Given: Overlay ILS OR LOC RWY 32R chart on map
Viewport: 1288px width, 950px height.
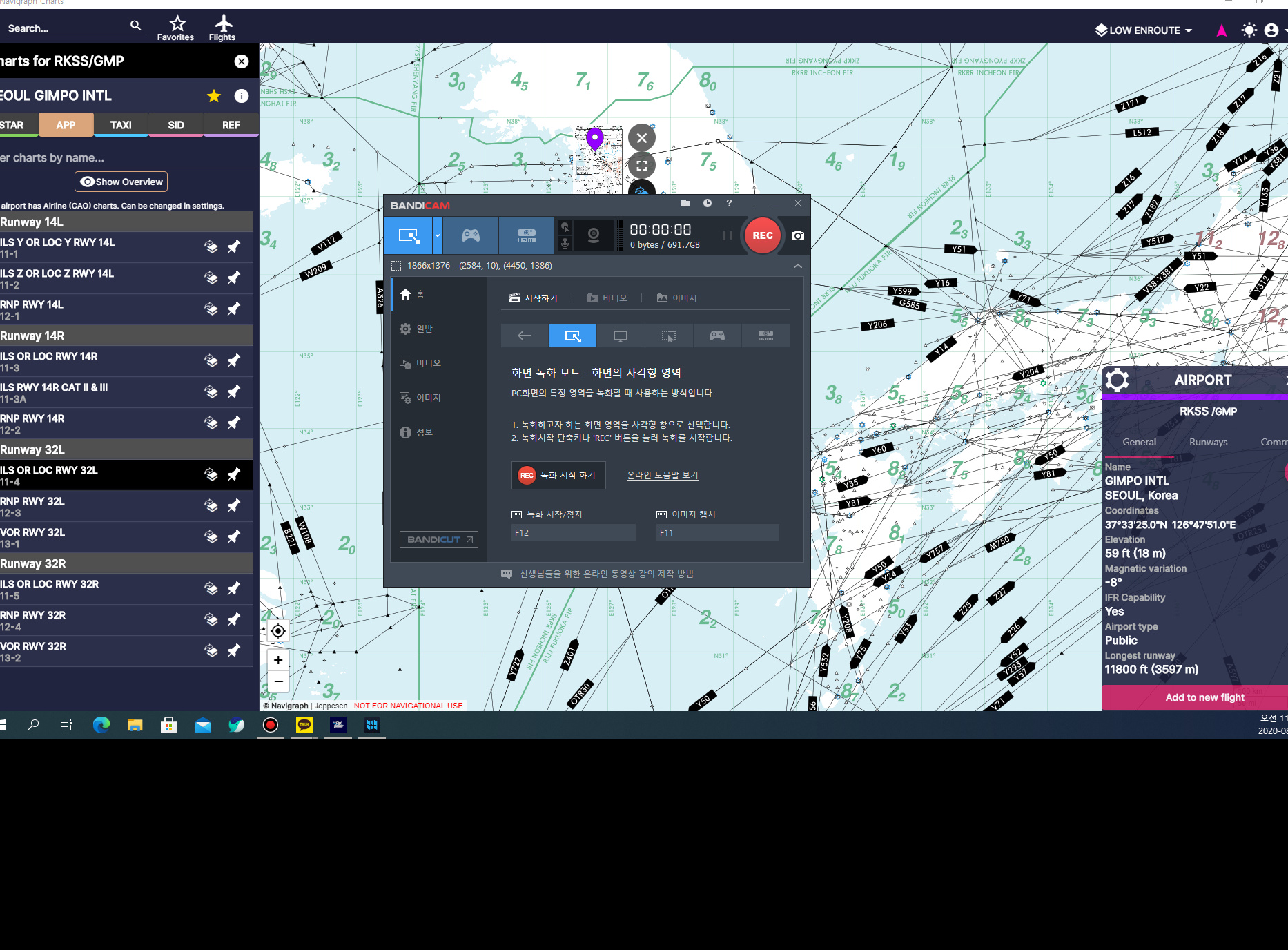Looking at the screenshot, I should coord(211,588).
